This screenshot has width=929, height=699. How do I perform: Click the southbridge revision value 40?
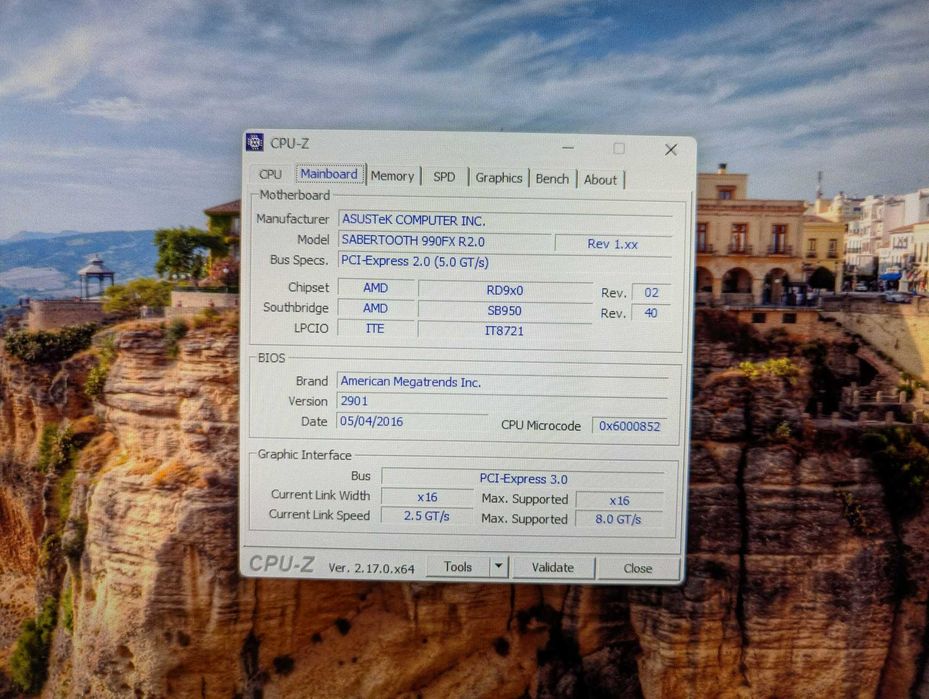point(651,313)
